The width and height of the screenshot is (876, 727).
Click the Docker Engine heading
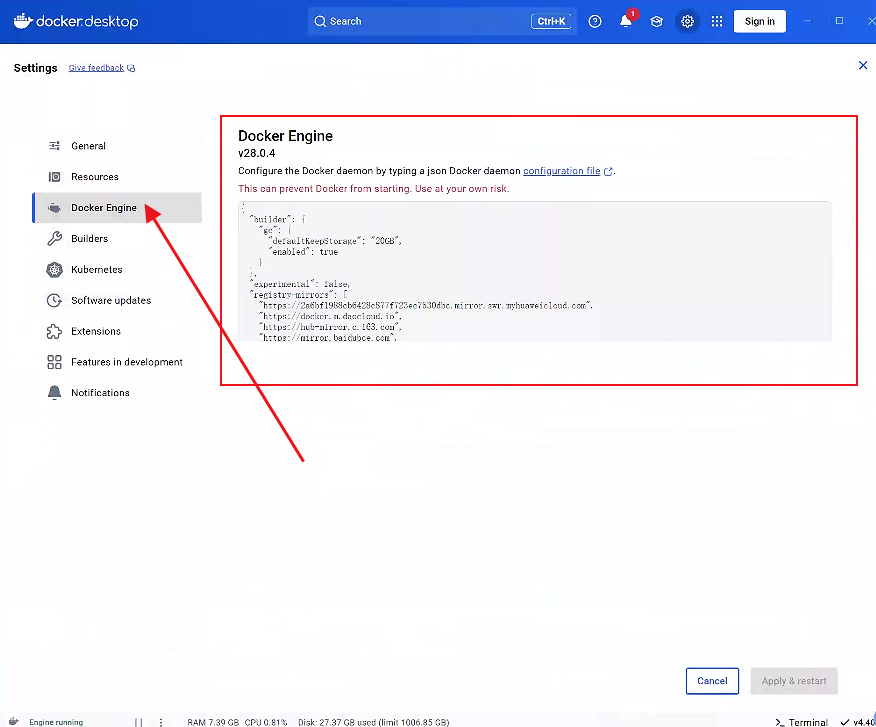[285, 136]
